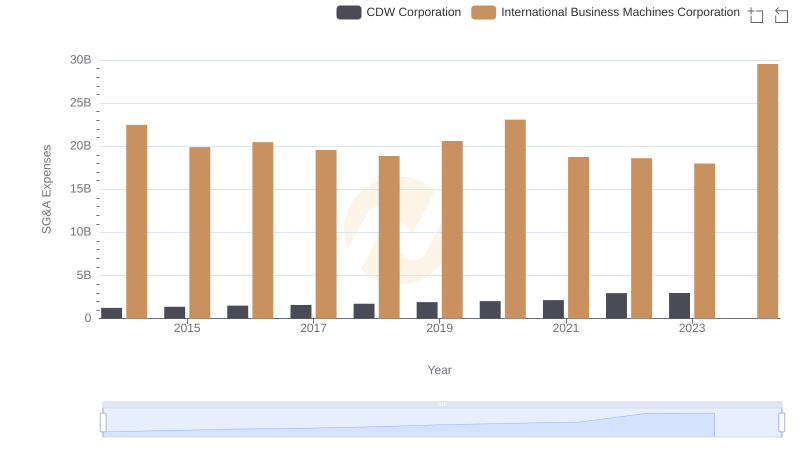Click the Year axis title

(x=440, y=370)
